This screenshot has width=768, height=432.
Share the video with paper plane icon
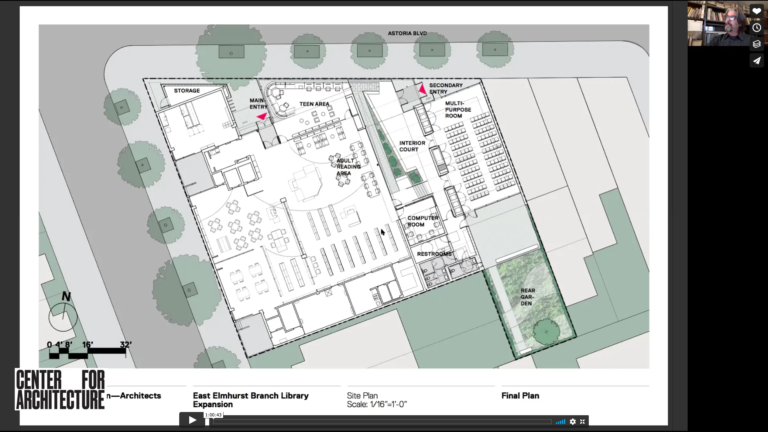click(x=756, y=60)
